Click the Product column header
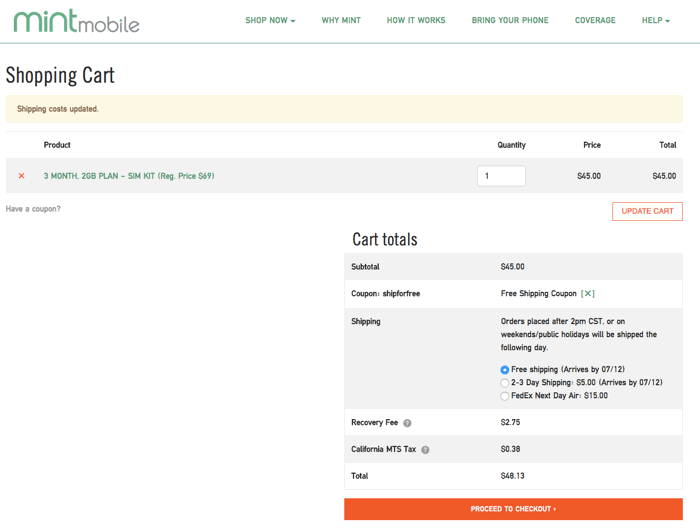The image size is (700, 528). click(x=57, y=145)
